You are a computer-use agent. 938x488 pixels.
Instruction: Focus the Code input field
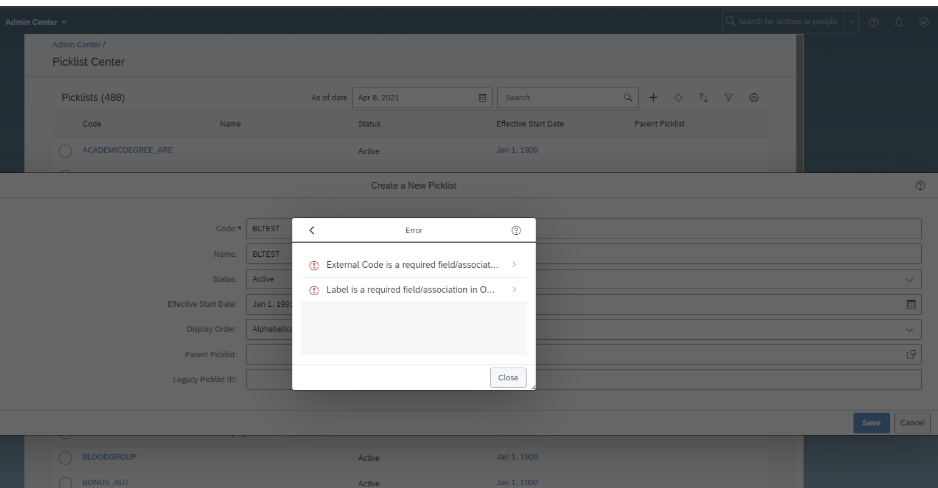(x=583, y=229)
